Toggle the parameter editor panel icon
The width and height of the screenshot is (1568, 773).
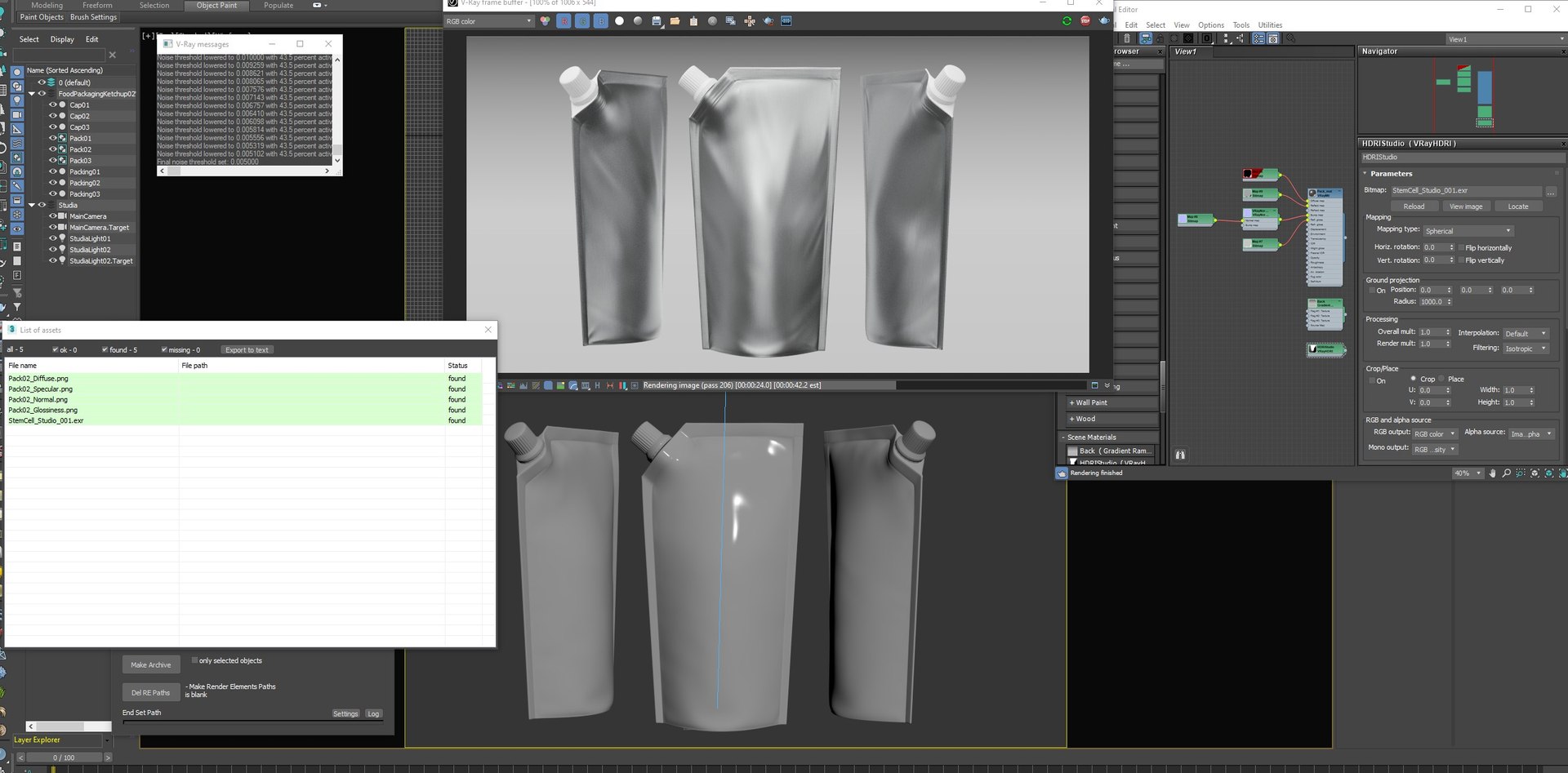(1272, 38)
